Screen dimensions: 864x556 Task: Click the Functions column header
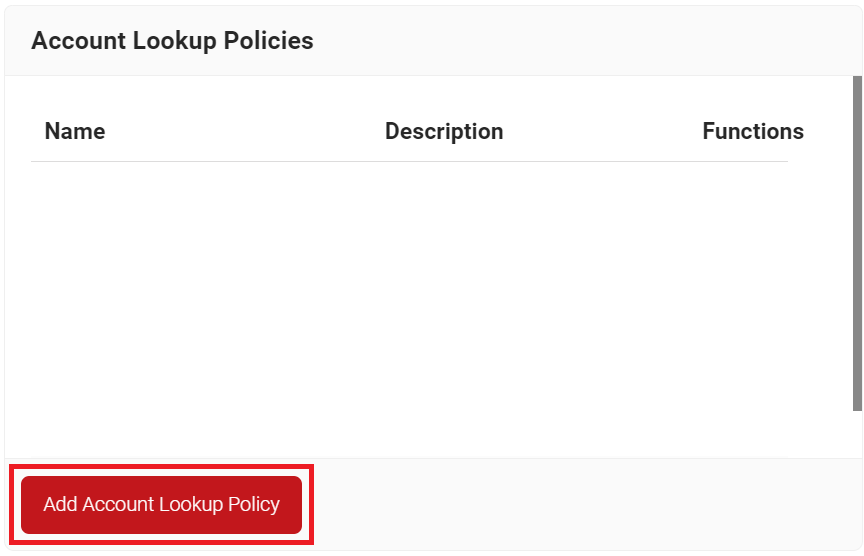pos(753,132)
